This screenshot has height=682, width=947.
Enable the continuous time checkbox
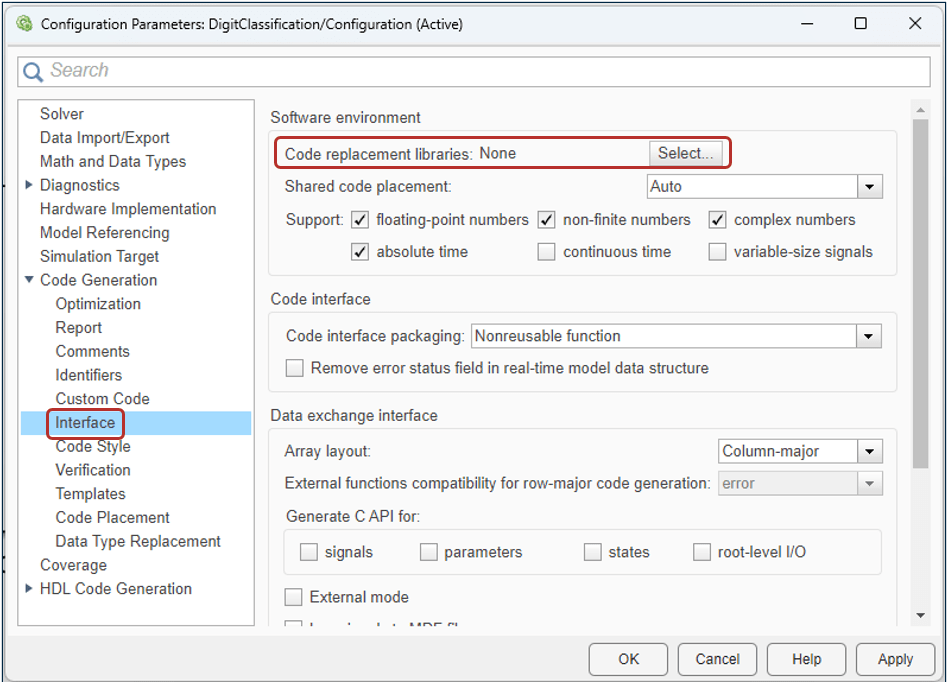point(546,251)
